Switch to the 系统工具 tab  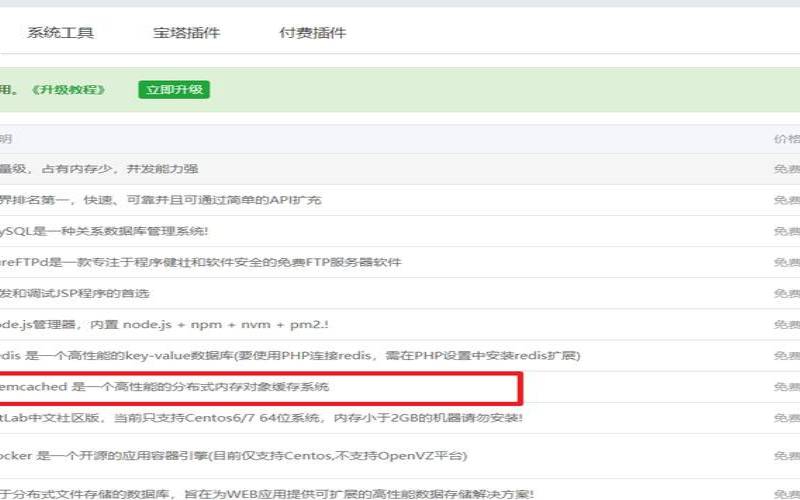point(60,33)
